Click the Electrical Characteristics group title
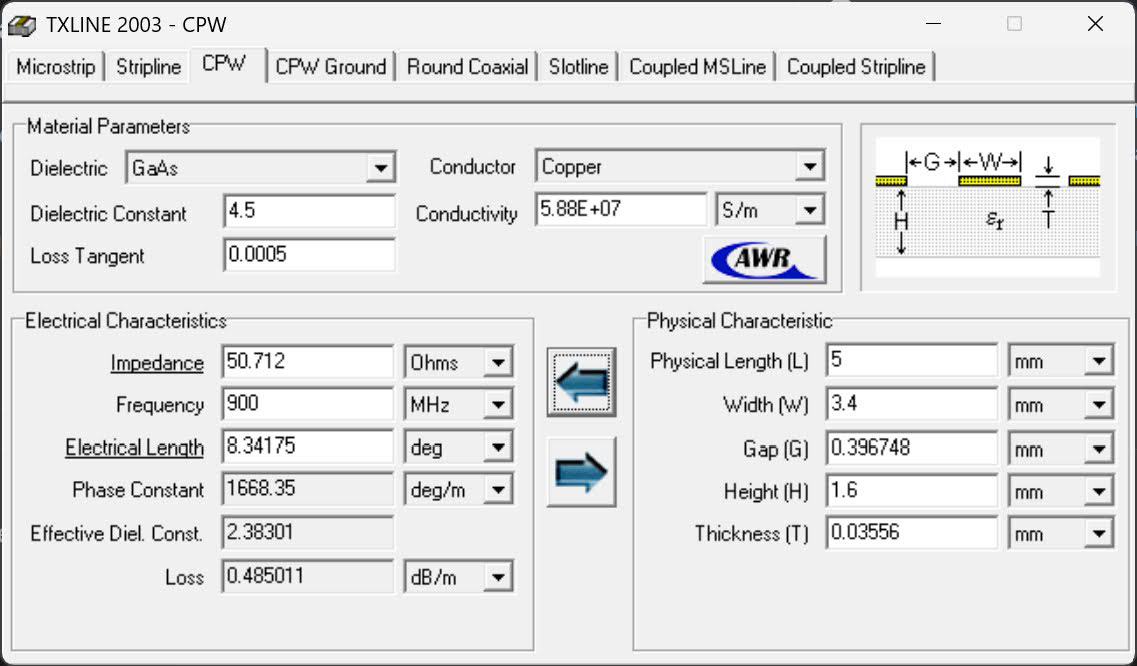The width and height of the screenshot is (1137, 666). coord(125,321)
